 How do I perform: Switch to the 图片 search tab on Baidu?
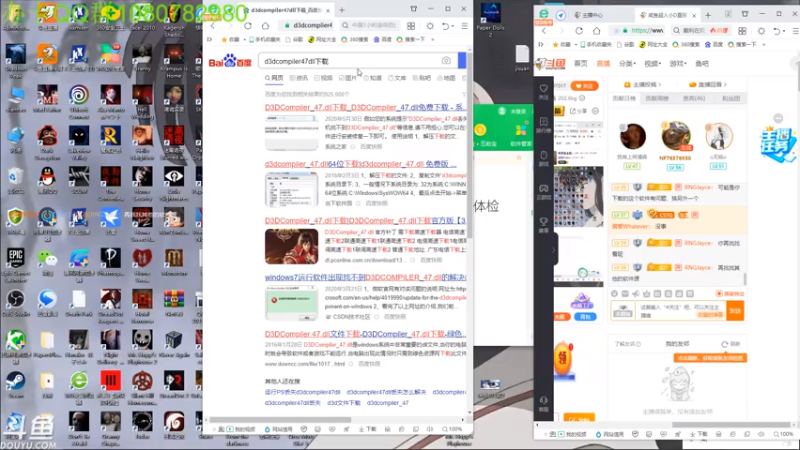[348, 78]
